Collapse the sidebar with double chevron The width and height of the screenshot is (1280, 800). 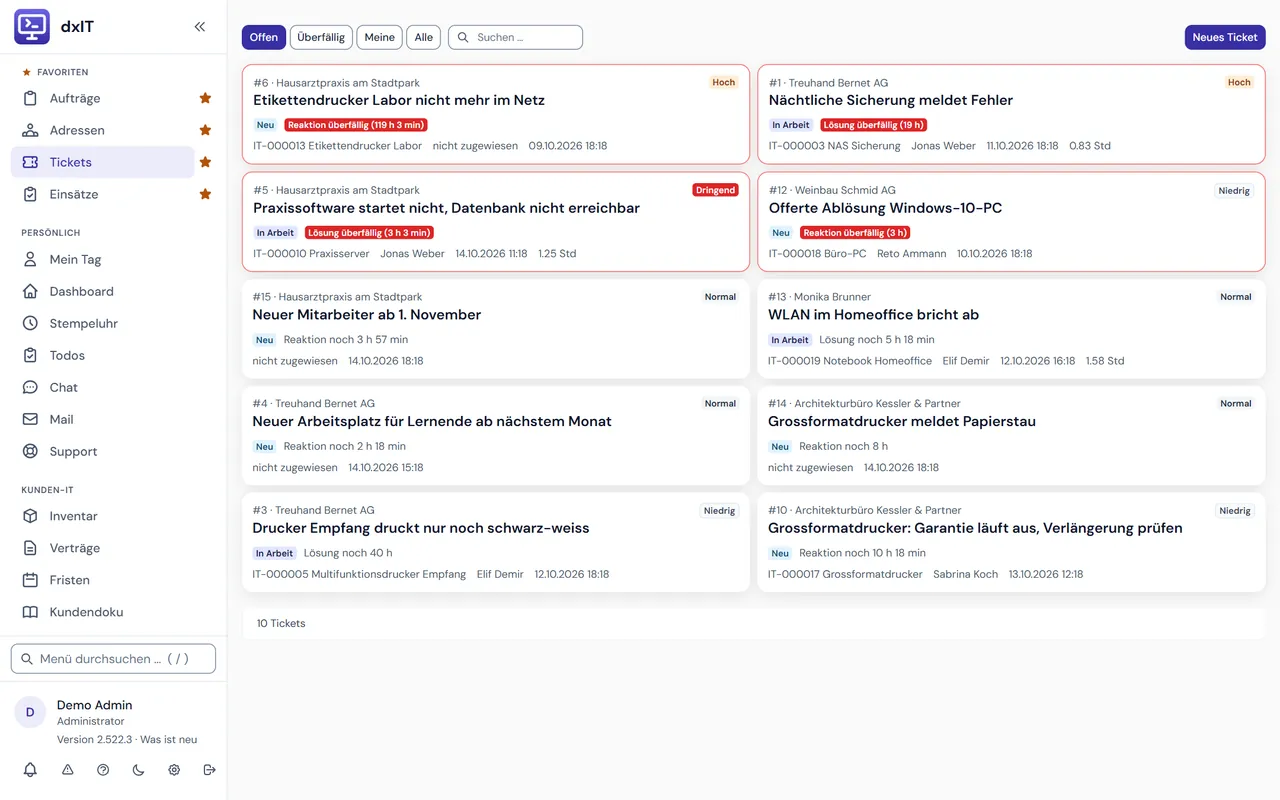(200, 27)
